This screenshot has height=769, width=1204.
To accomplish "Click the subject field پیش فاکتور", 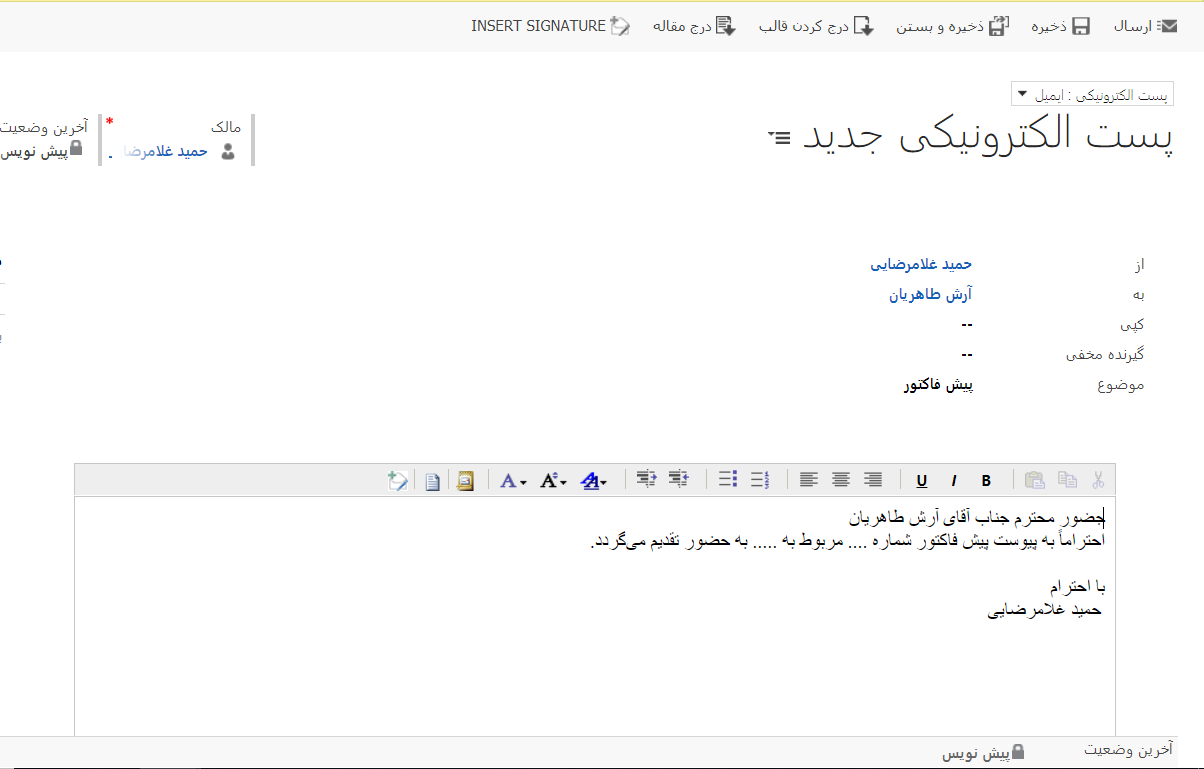I will (x=937, y=384).
